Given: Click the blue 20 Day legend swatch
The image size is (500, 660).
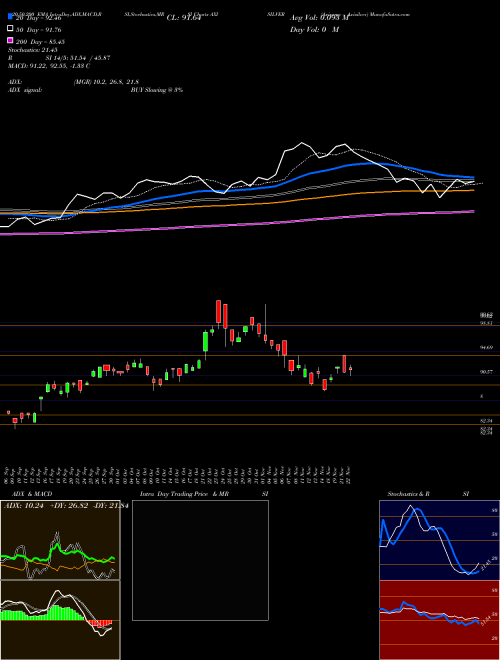Looking at the screenshot, I should pos(10,16).
